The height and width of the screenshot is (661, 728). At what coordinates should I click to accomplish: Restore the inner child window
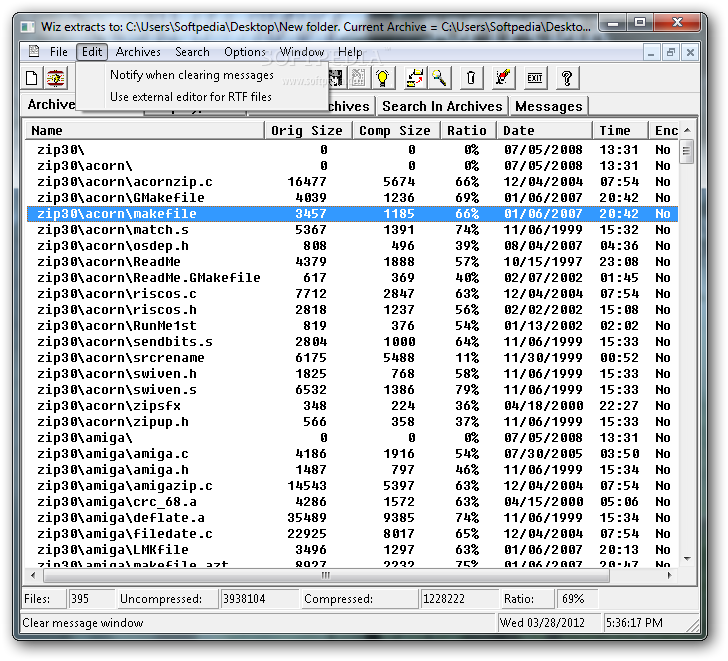pos(670,52)
